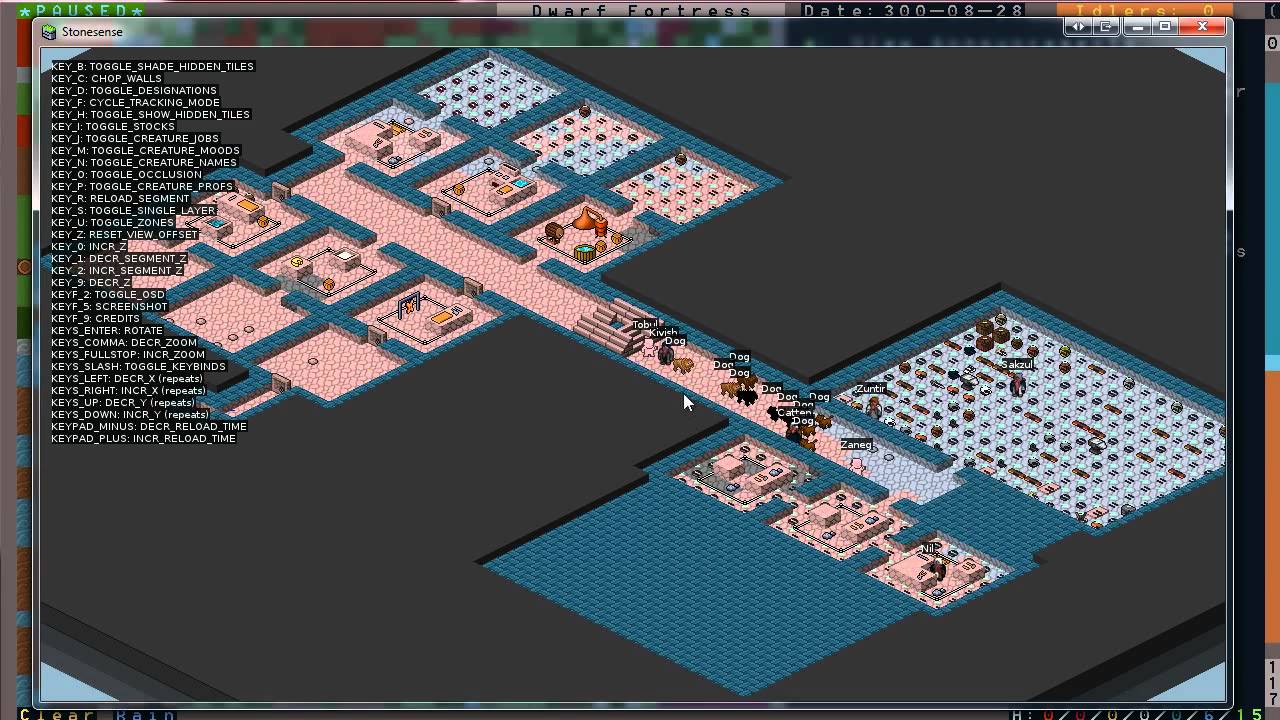Click KEYS_ENTER: ROTATE line
Image resolution: width=1280 pixels, height=720 pixels.
point(107,330)
